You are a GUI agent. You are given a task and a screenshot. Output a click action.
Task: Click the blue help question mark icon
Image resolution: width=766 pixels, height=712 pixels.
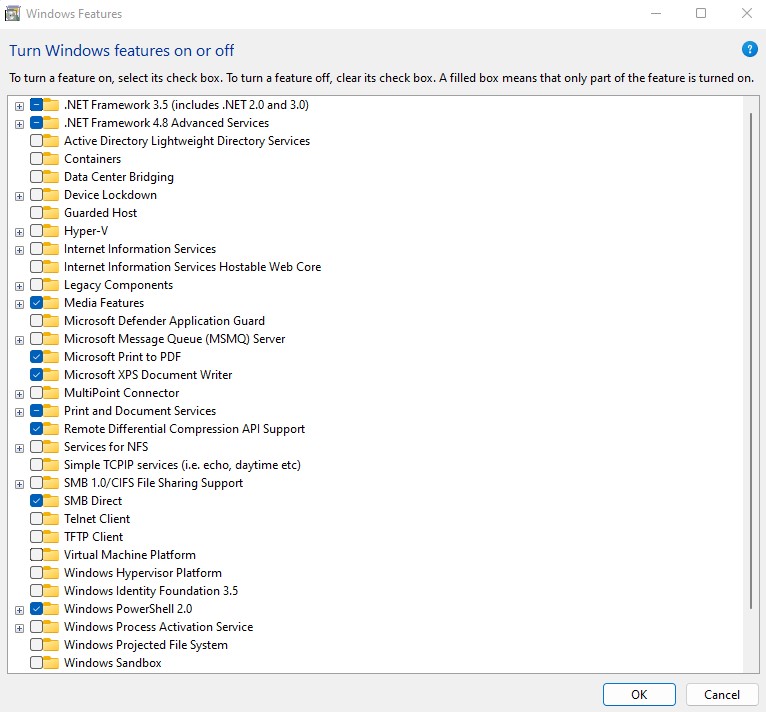click(749, 49)
